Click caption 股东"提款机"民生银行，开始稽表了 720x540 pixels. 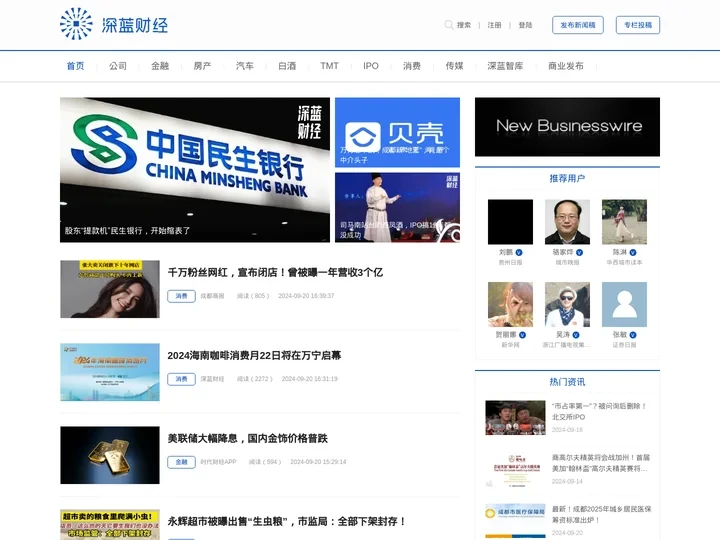(x=127, y=231)
